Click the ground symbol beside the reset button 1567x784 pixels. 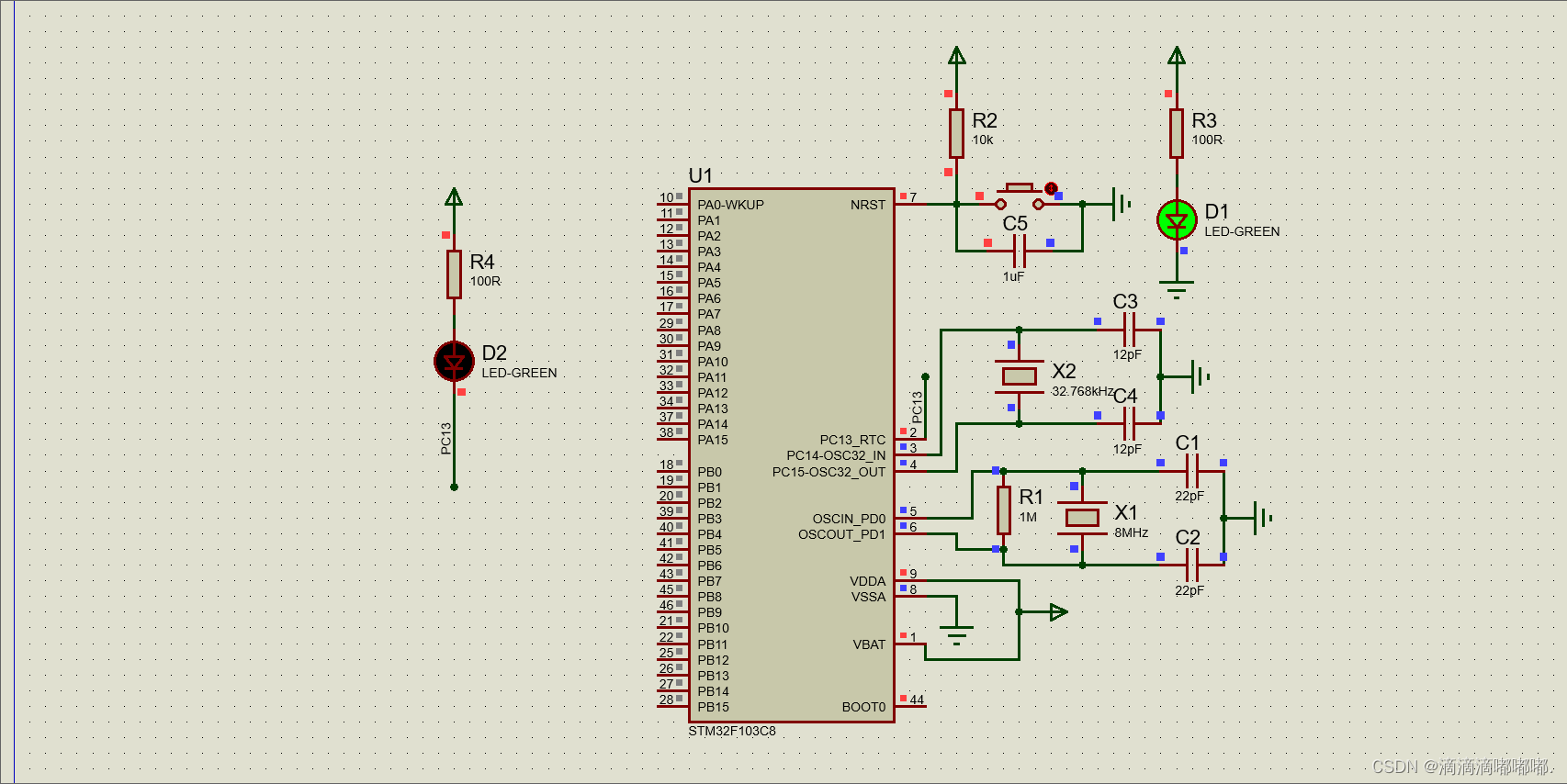[x=1122, y=204]
